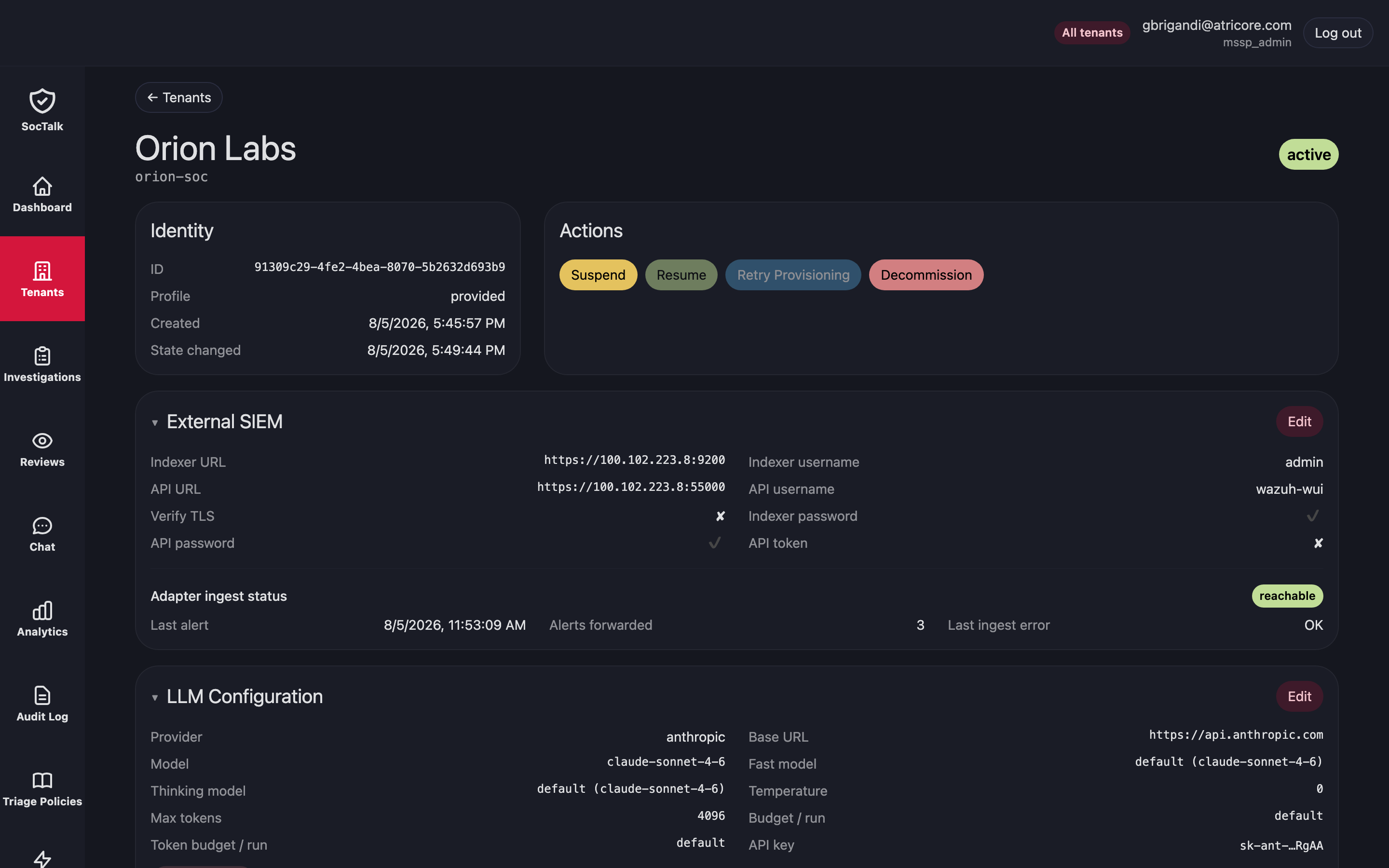Click the All tenants badge

tap(1092, 33)
